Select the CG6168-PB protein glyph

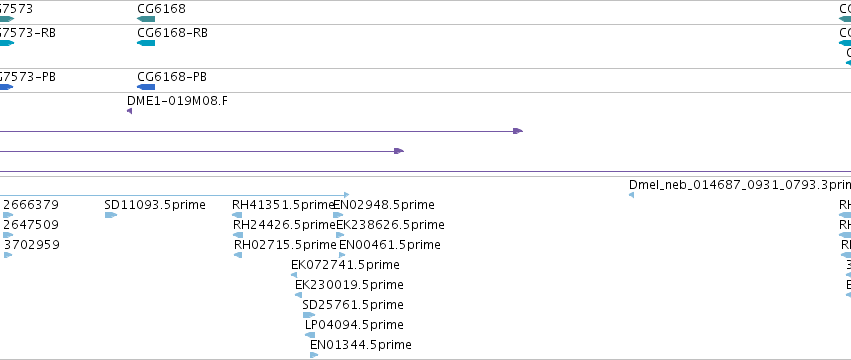pyautogui.click(x=146, y=87)
